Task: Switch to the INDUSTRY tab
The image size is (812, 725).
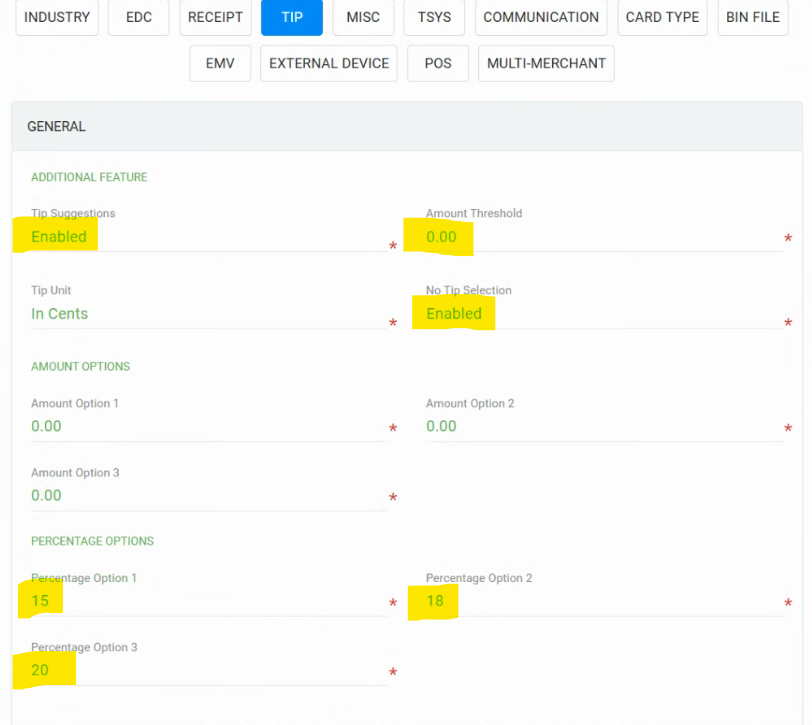Action: coord(57,17)
